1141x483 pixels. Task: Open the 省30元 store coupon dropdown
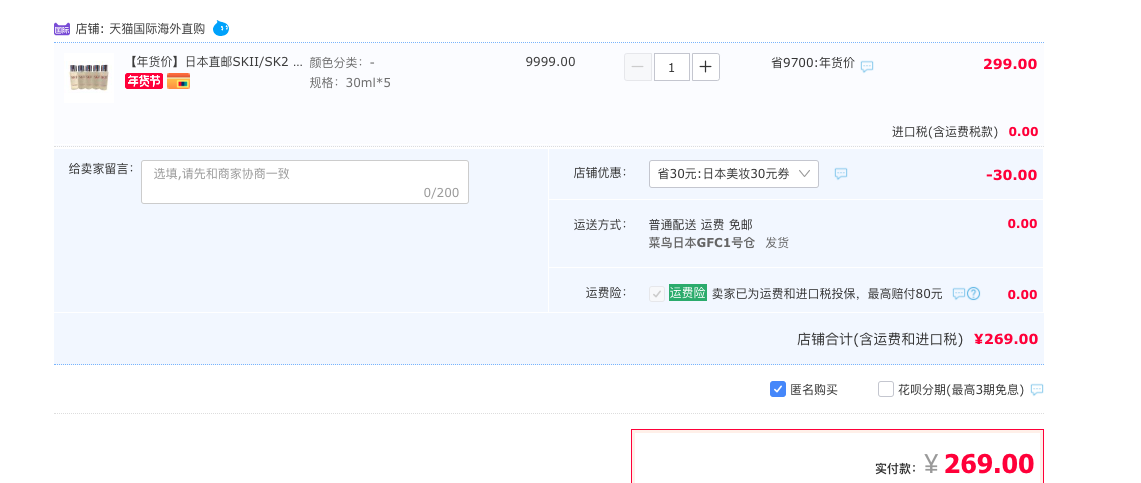[734, 174]
